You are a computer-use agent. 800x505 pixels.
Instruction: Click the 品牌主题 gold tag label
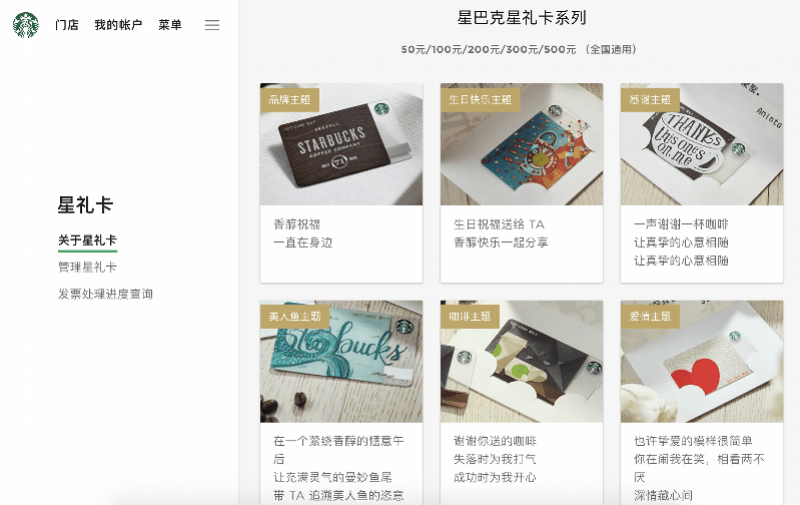290,99
